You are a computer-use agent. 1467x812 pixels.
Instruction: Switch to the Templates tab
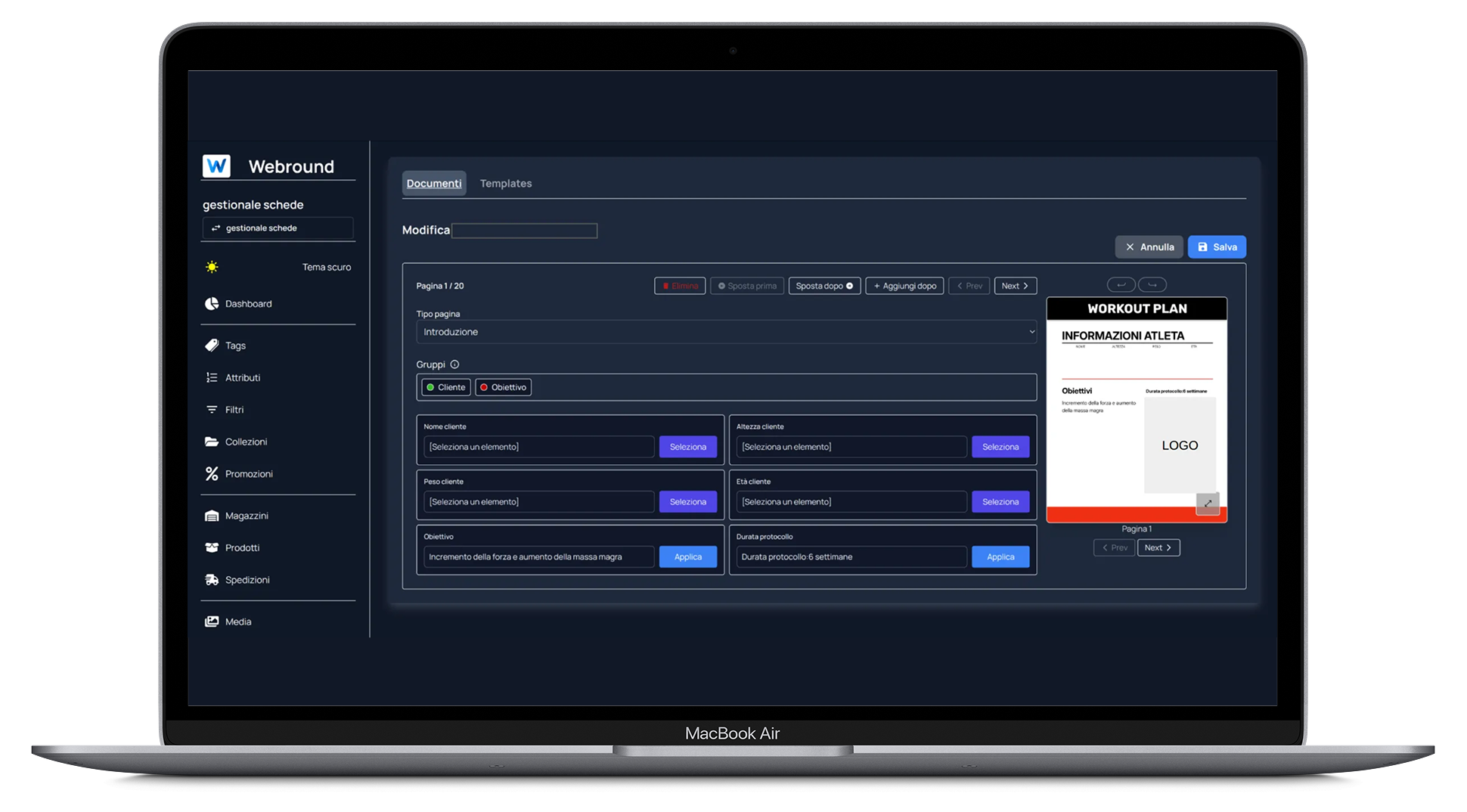[506, 183]
